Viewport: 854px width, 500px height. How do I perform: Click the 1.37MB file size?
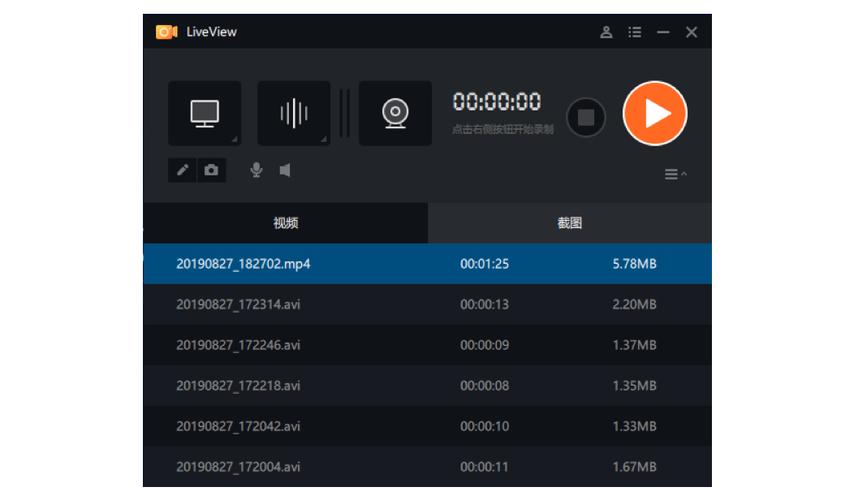pos(634,345)
